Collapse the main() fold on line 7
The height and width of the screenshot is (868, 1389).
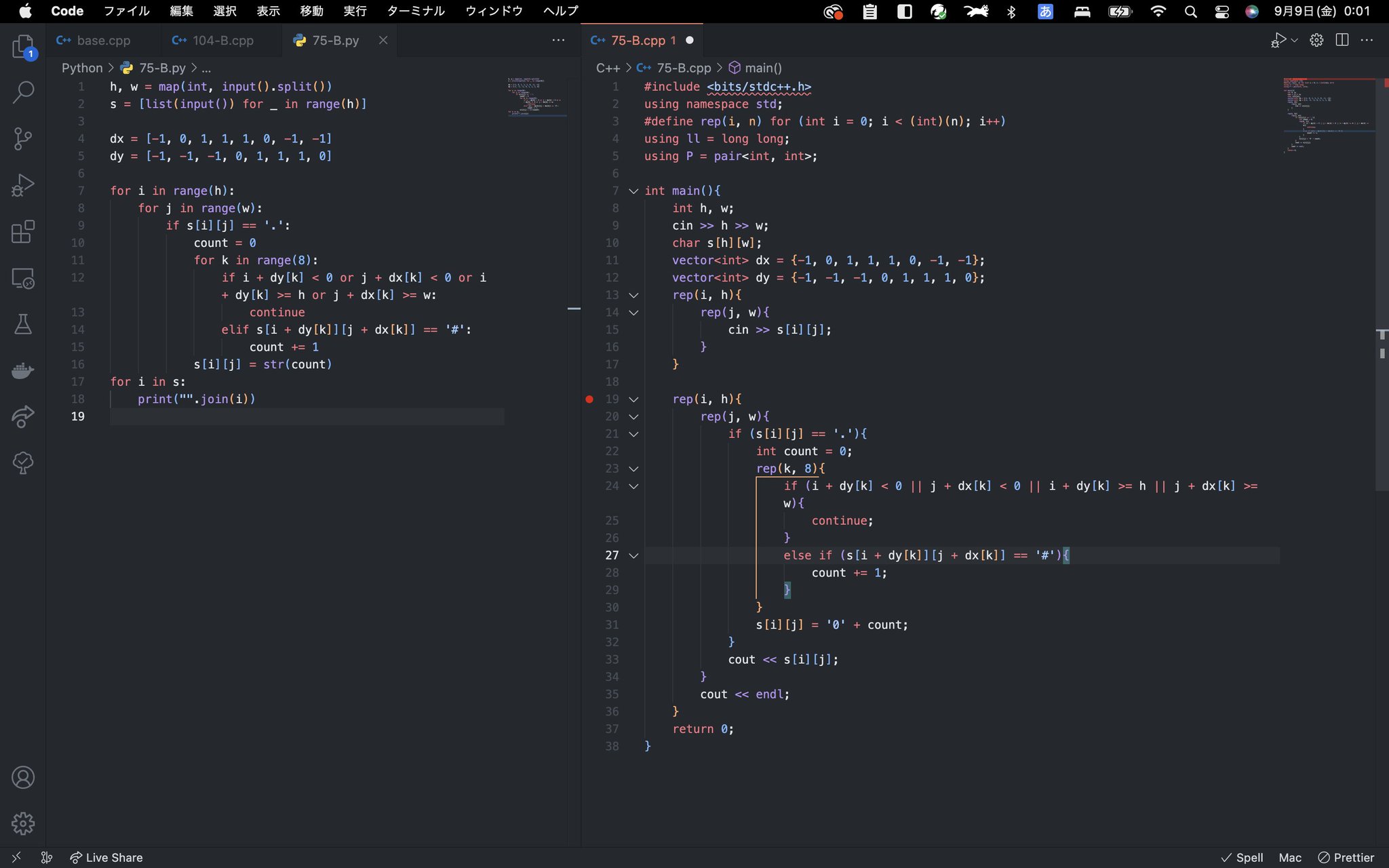[633, 191]
